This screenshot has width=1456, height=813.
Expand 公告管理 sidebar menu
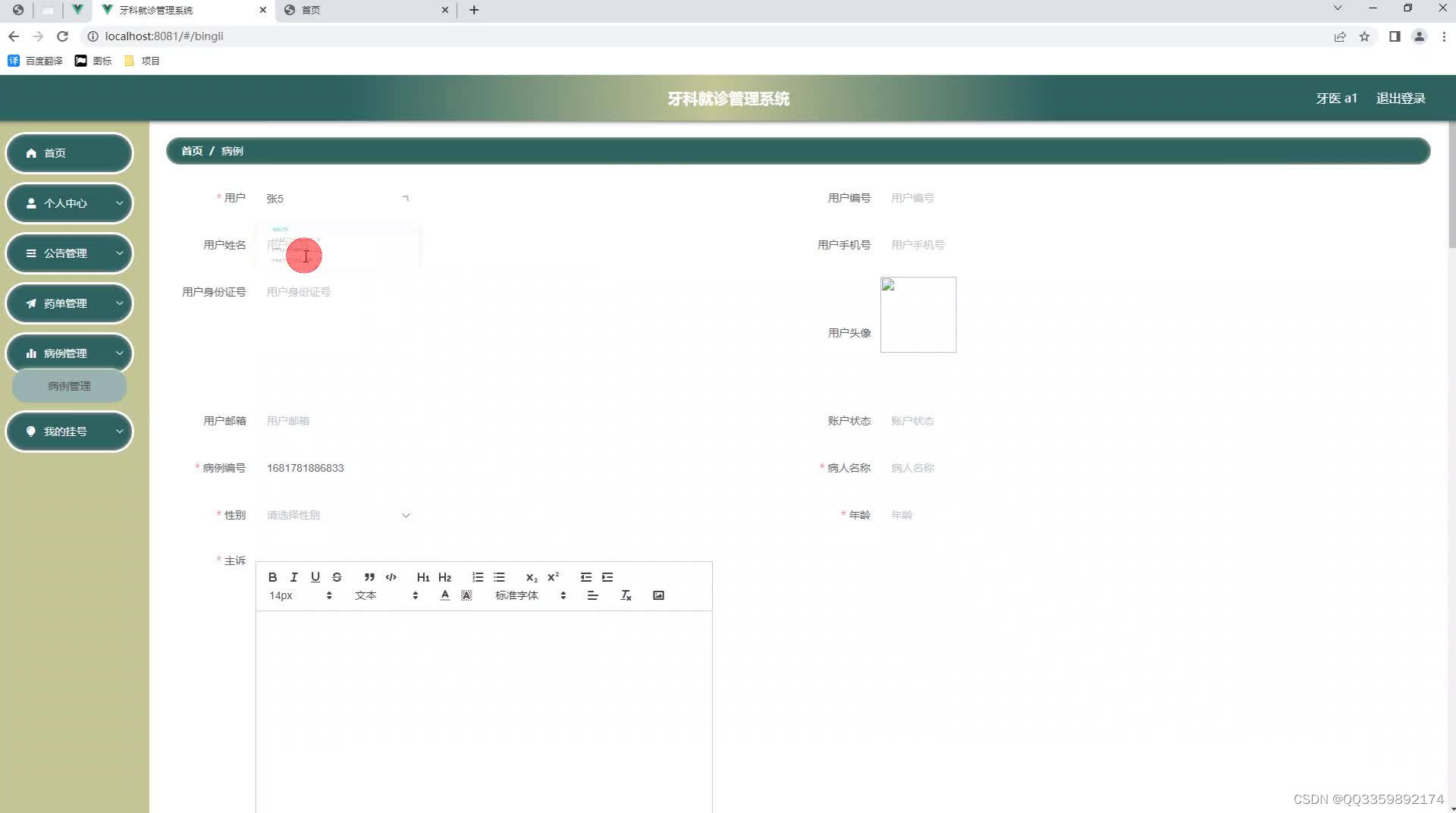pos(69,253)
